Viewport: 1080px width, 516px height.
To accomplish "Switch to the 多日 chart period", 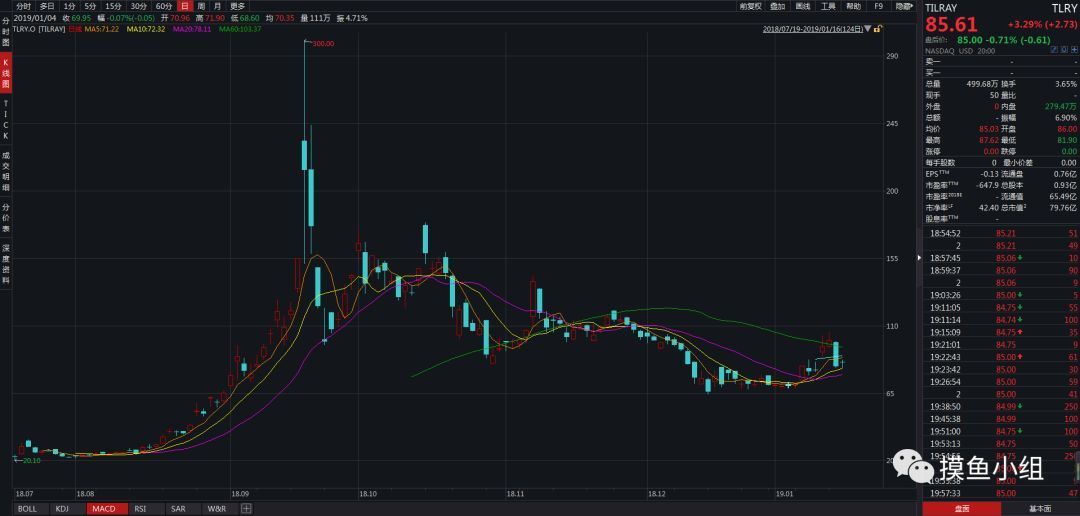I will pos(47,6).
